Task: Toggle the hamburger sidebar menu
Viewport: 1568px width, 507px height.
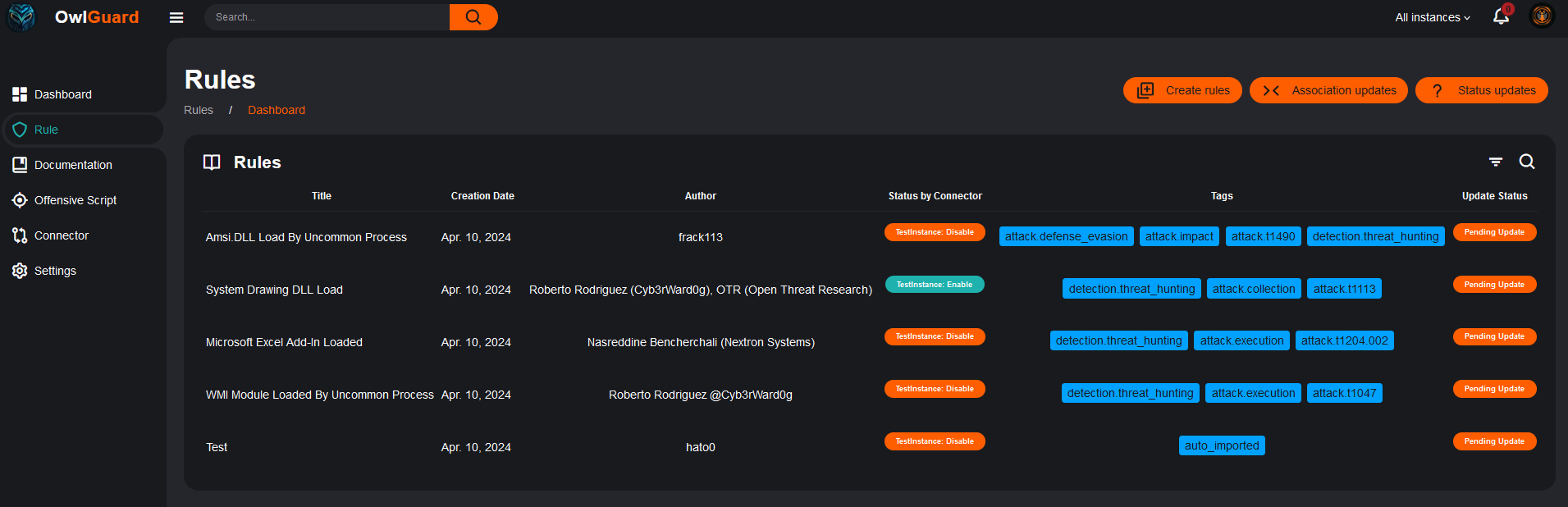Action: tap(176, 17)
